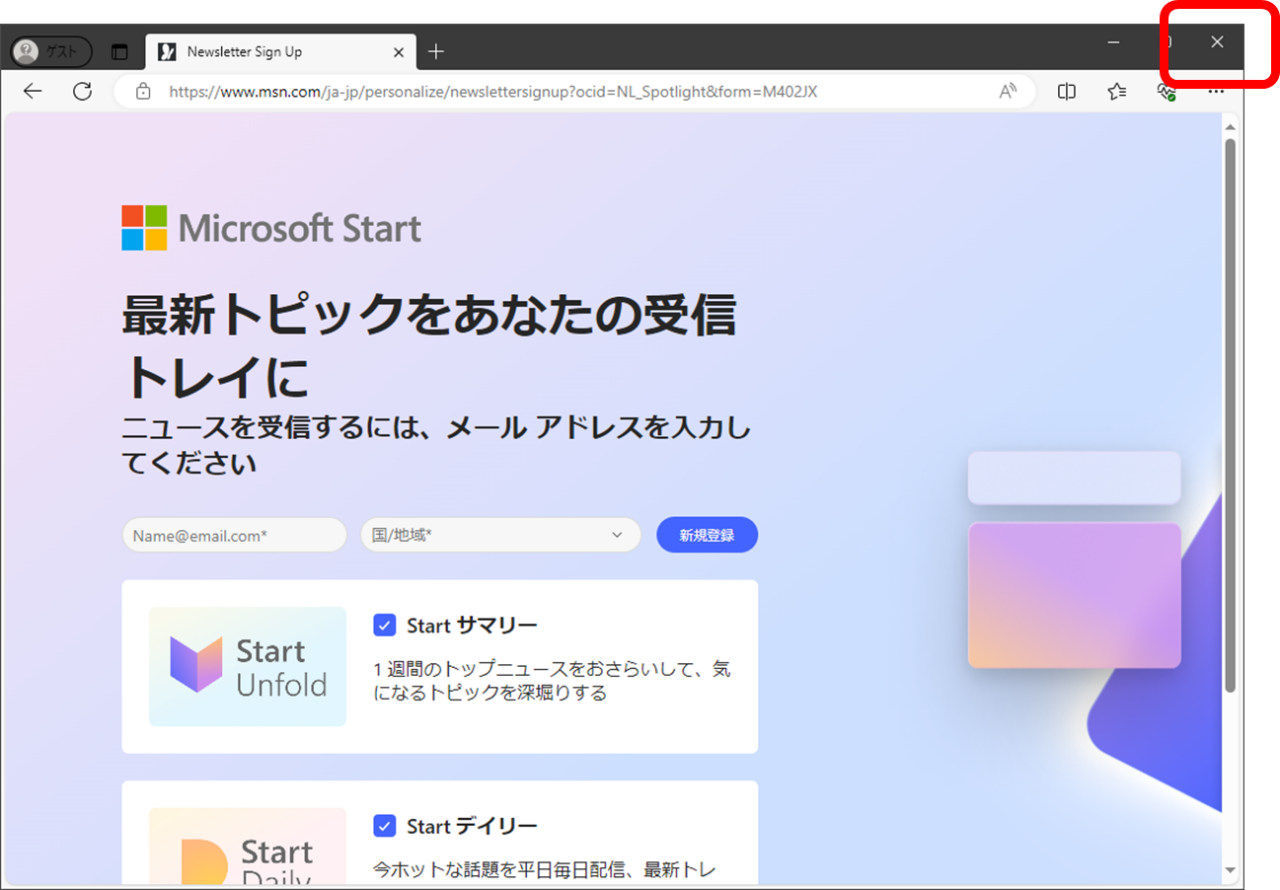Click the Name@email.com input field
1280x890 pixels.
click(234, 535)
